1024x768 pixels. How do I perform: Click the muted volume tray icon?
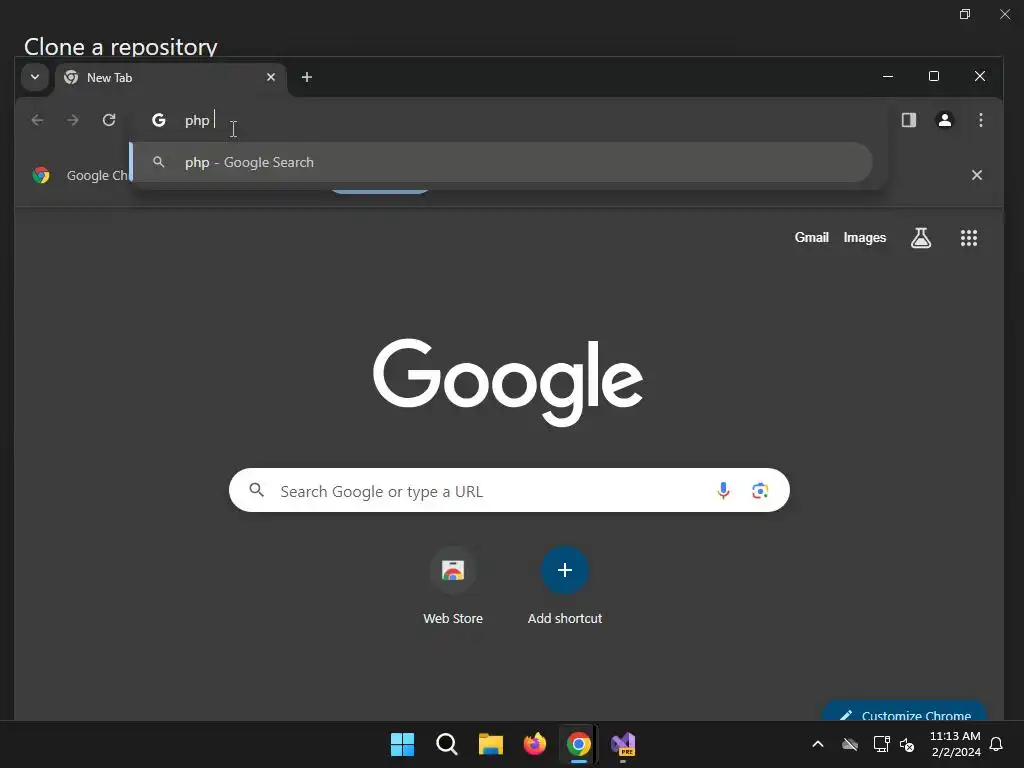coord(906,744)
